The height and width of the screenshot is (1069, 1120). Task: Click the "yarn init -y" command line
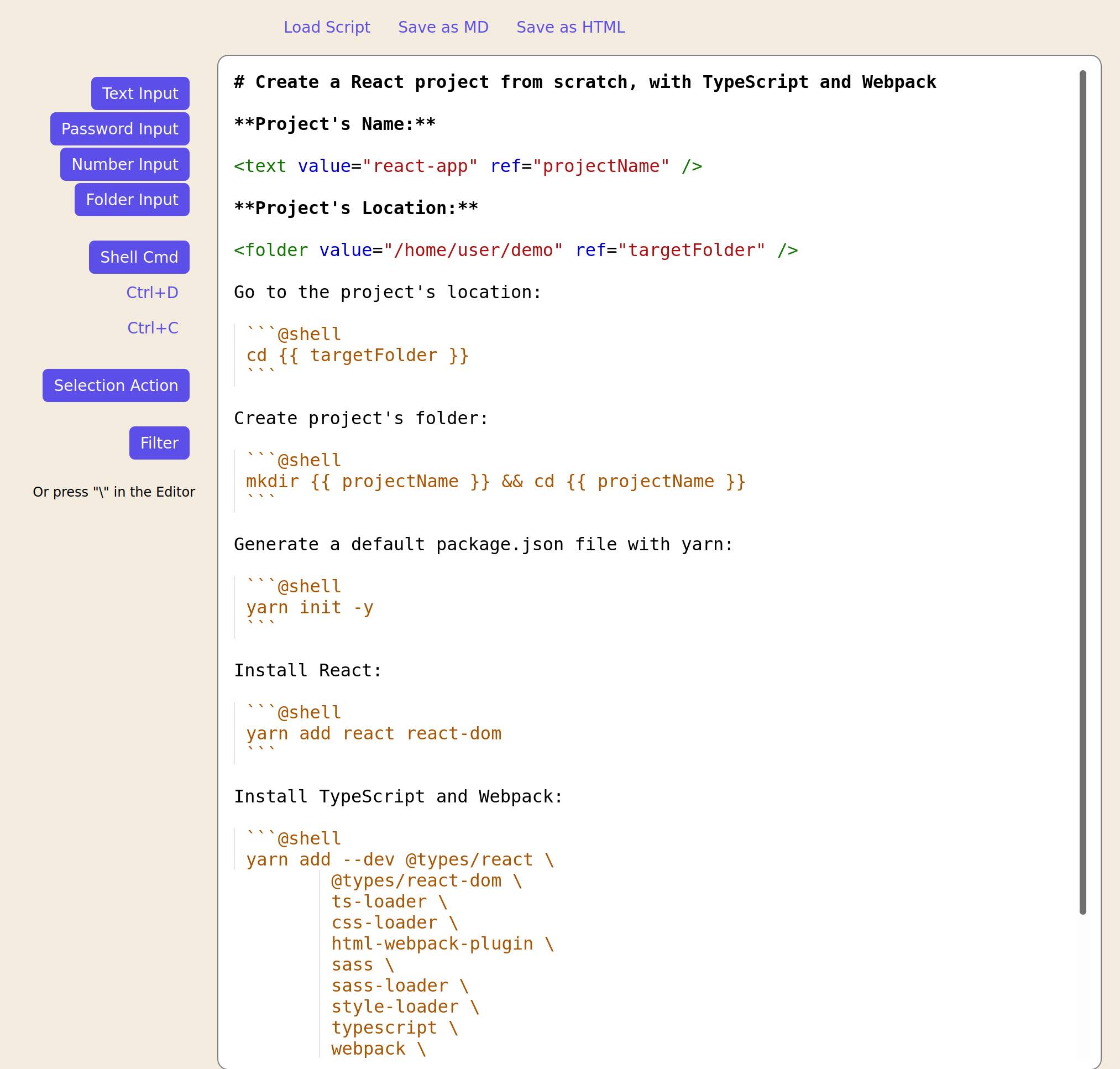click(310, 607)
